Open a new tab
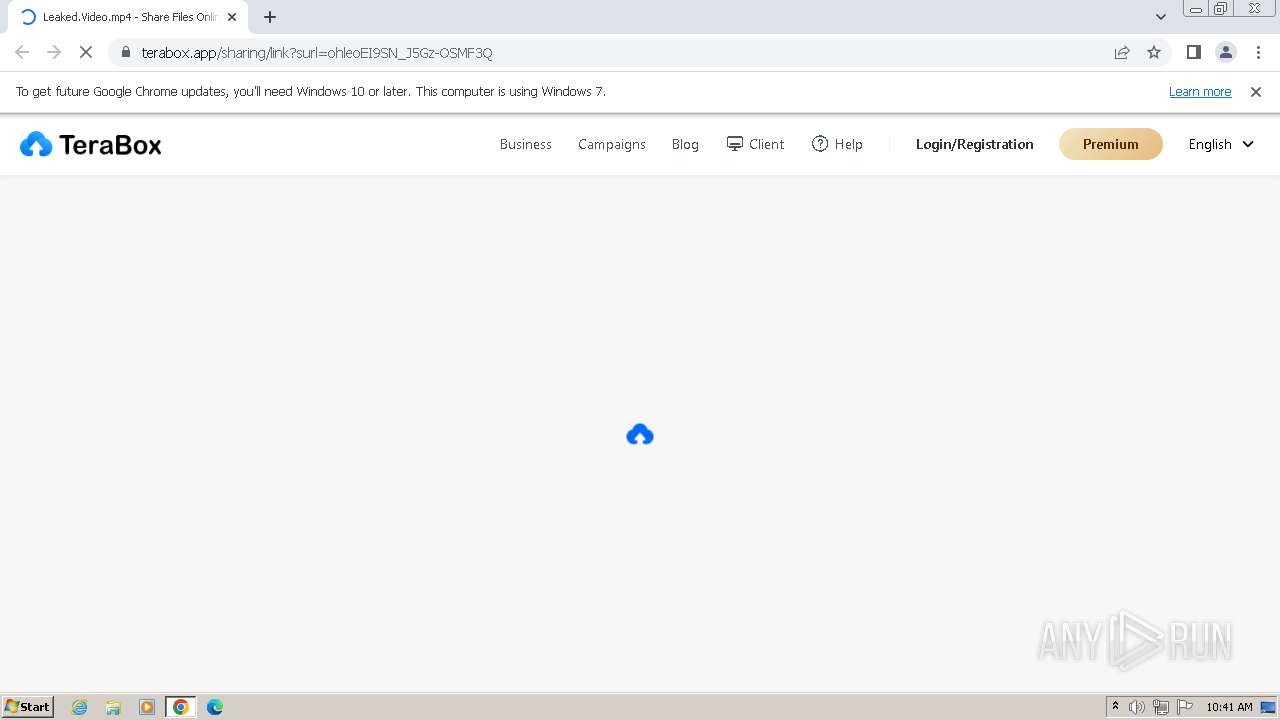 point(270,17)
